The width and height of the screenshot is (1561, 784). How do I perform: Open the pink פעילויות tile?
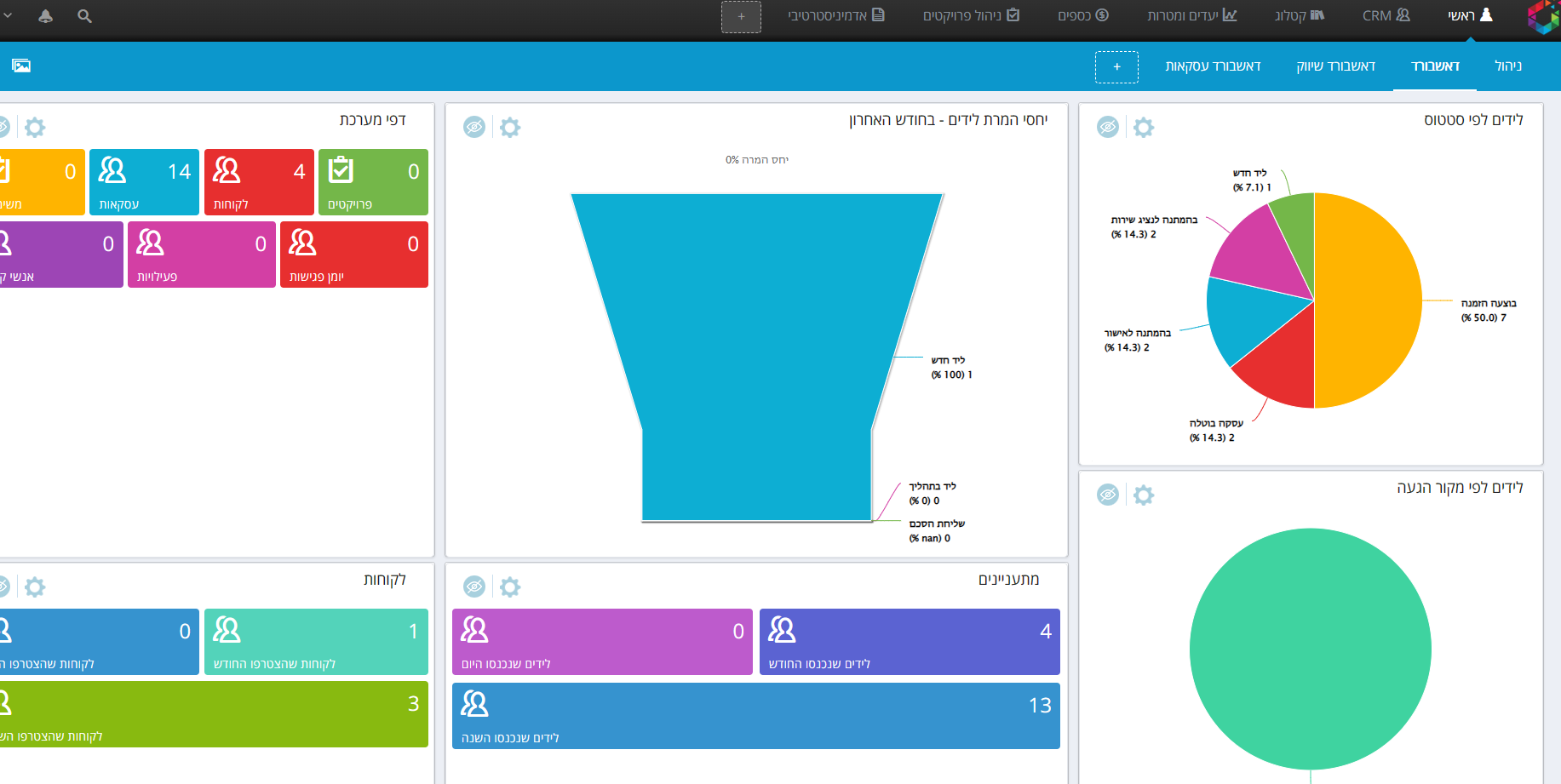point(202,255)
